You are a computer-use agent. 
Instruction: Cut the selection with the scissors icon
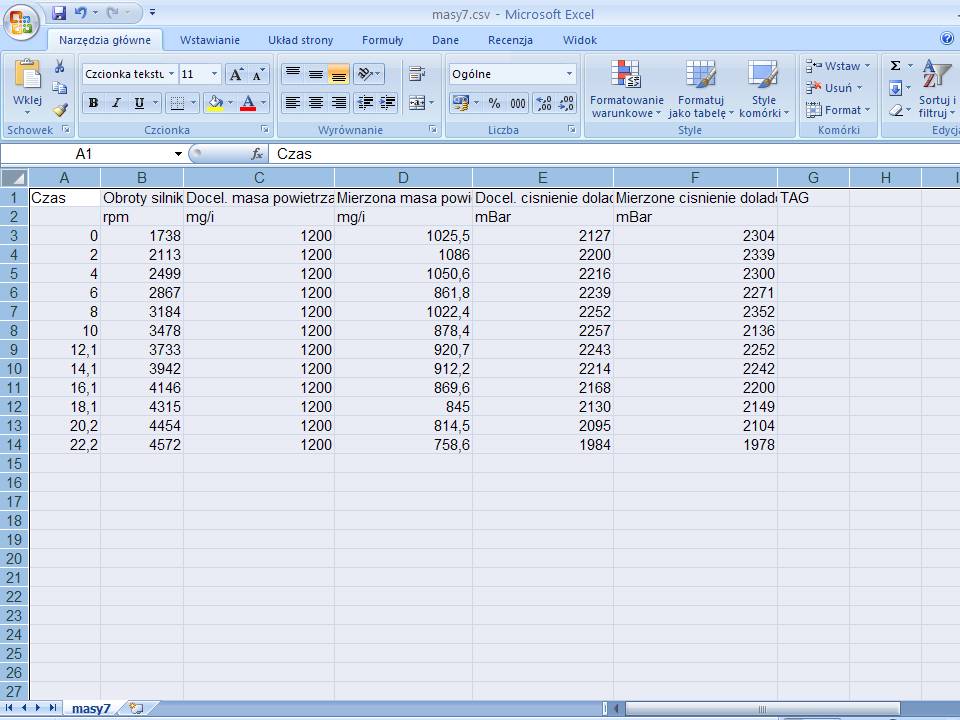click(x=59, y=66)
